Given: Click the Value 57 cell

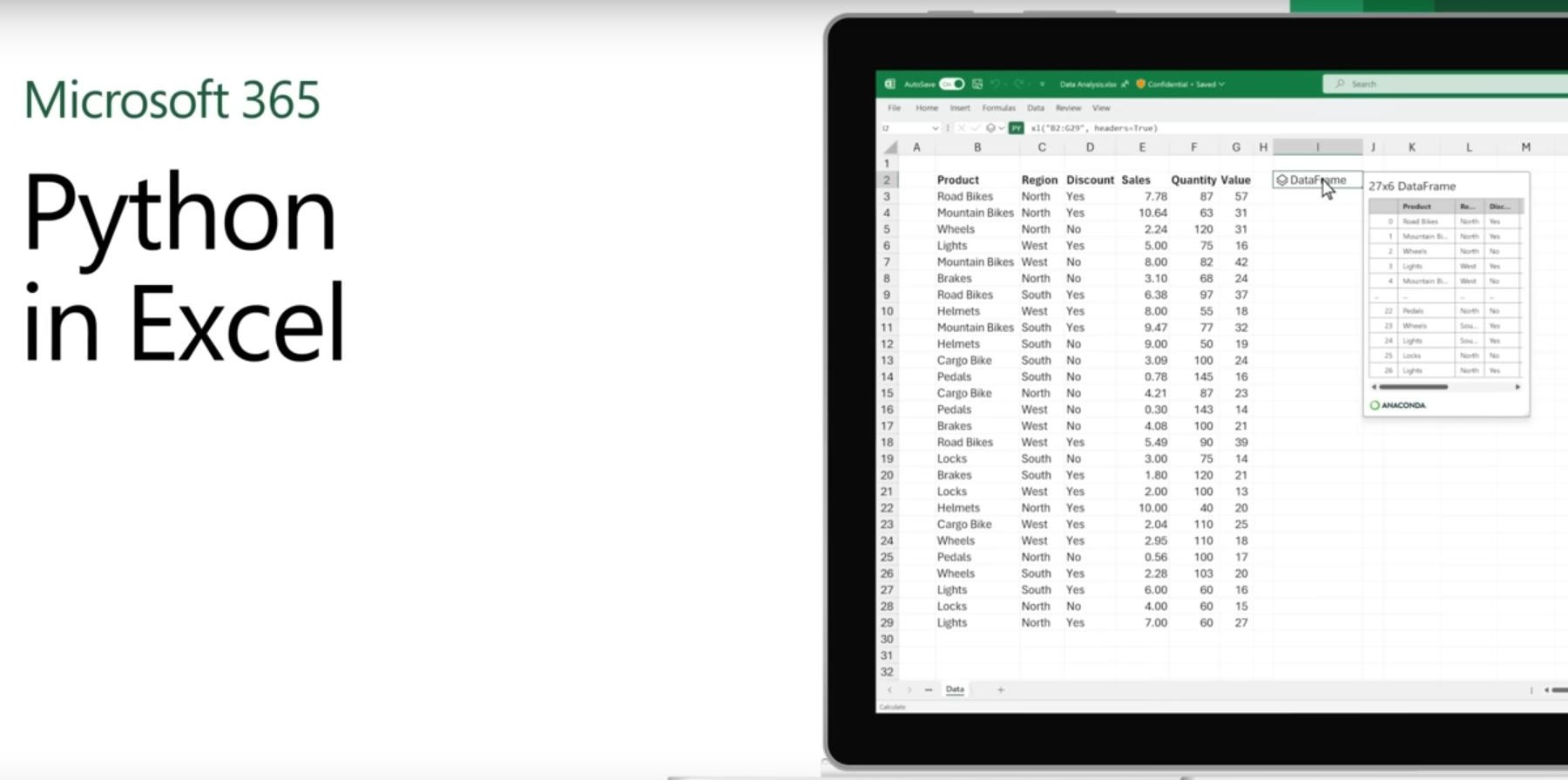Looking at the screenshot, I should [1240, 196].
